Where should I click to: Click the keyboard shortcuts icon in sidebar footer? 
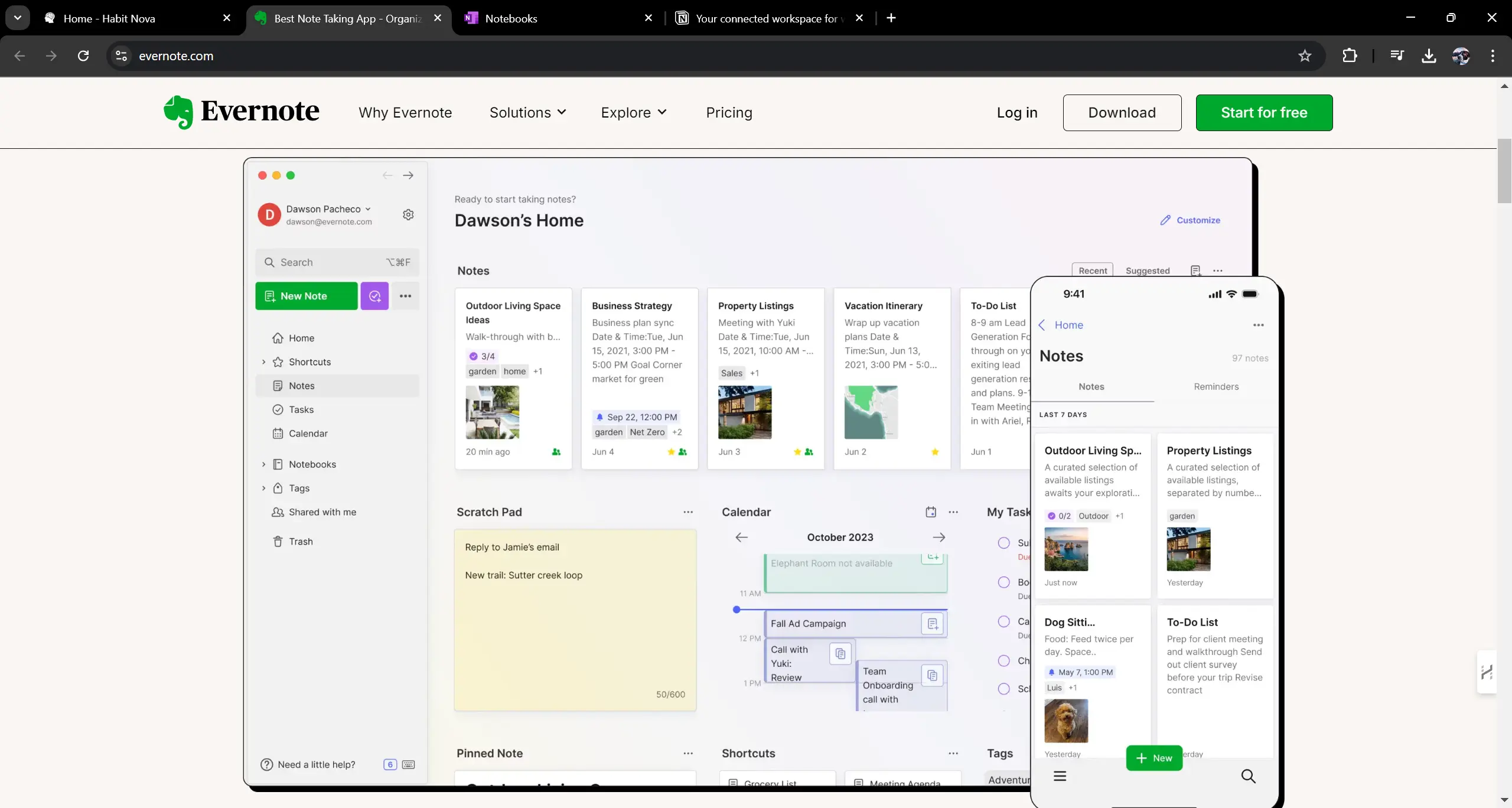(x=408, y=765)
